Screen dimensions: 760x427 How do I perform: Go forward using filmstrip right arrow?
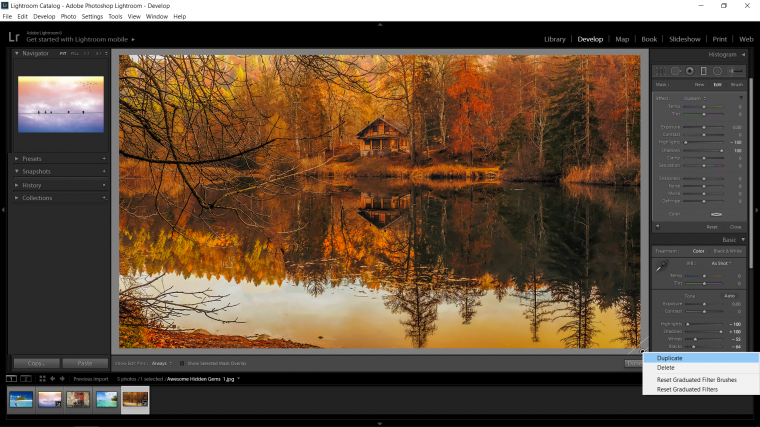(x=62, y=379)
